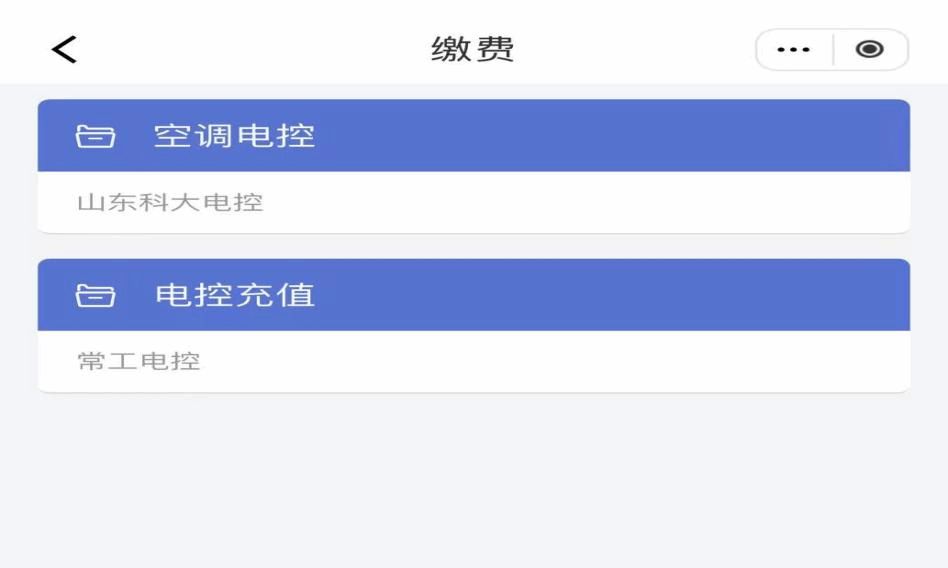The width and height of the screenshot is (948, 568).
Task: Collapse the 空调电控 blue section bar
Action: pos(473,135)
